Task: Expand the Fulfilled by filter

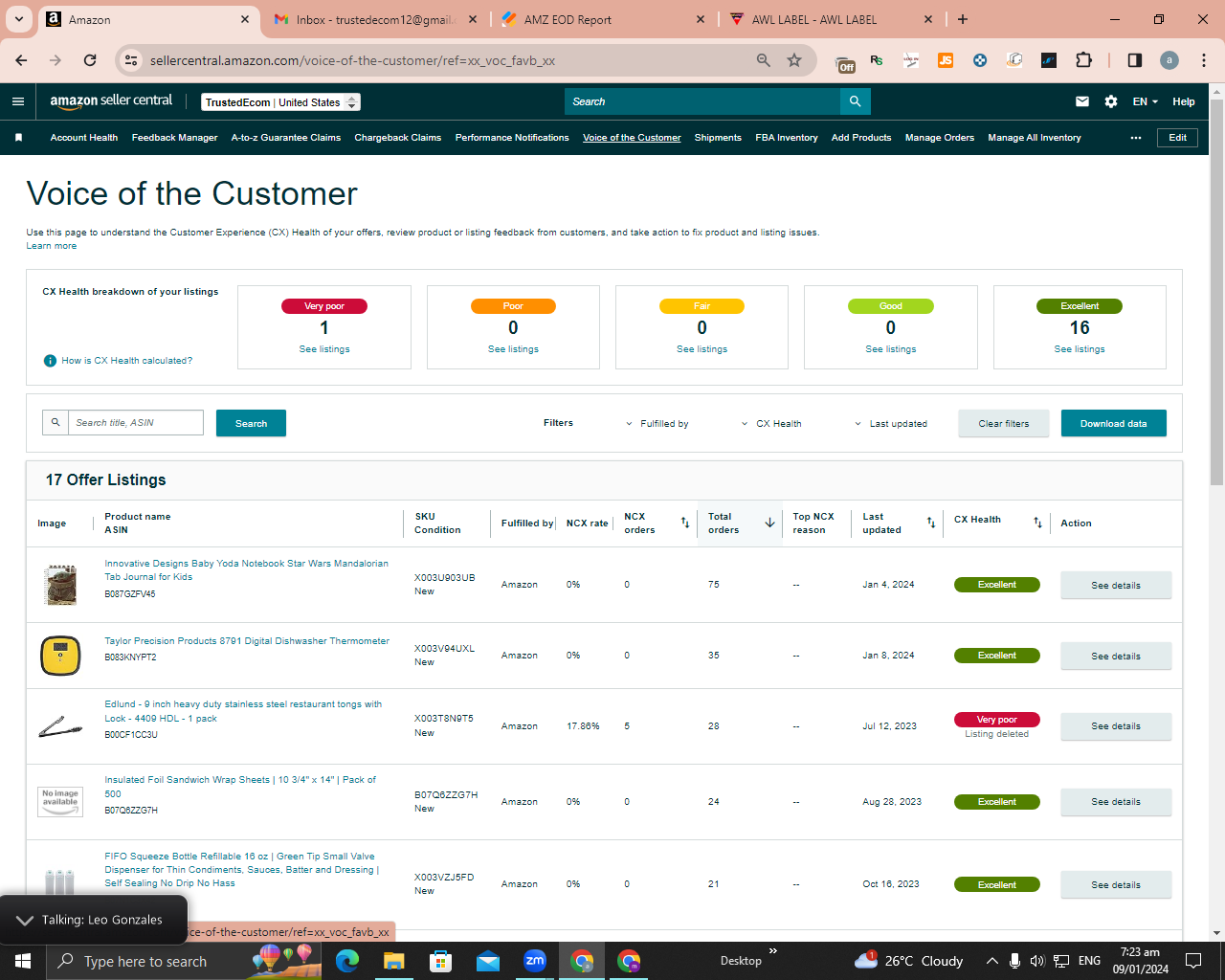Action: 657,424
